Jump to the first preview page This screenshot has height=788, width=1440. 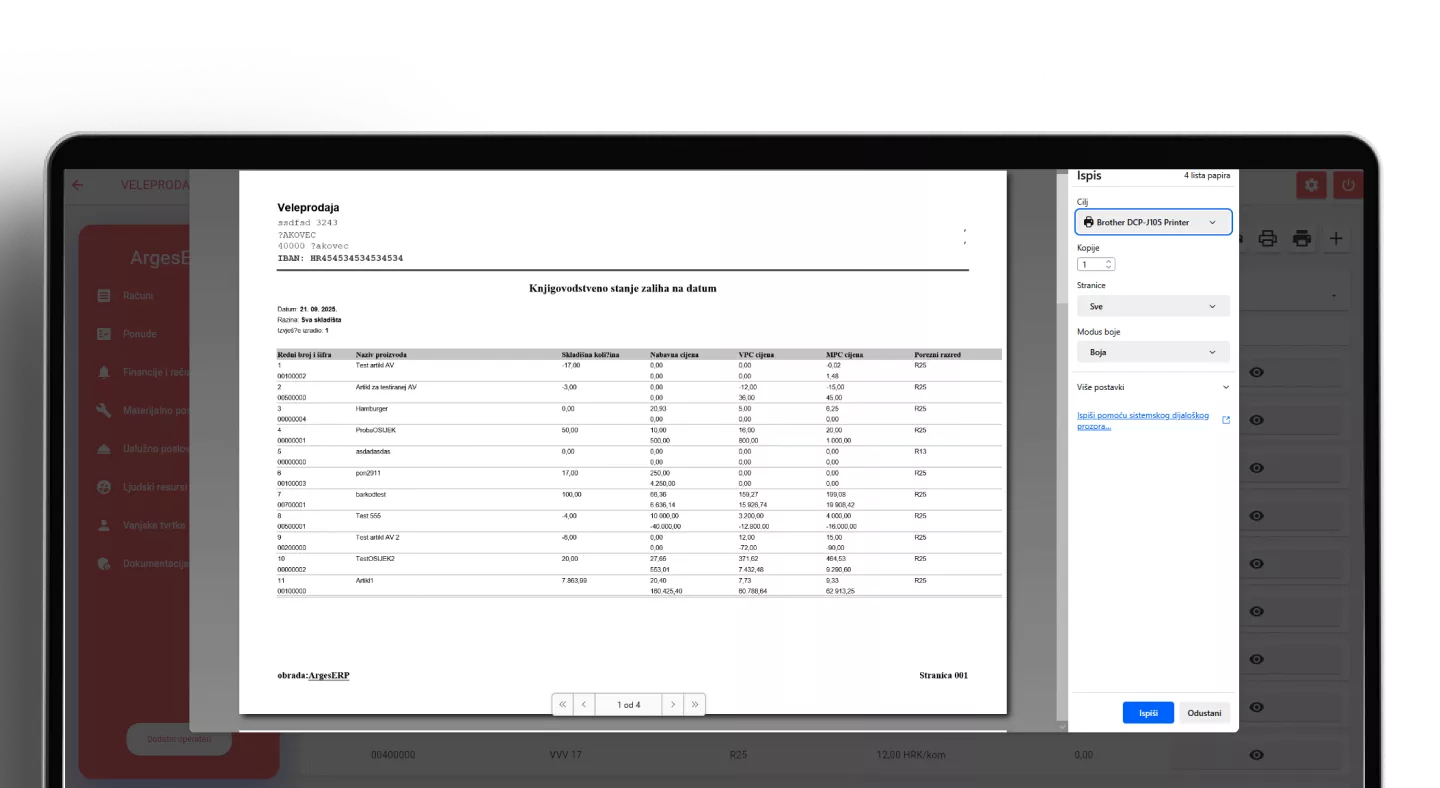pyautogui.click(x=562, y=705)
